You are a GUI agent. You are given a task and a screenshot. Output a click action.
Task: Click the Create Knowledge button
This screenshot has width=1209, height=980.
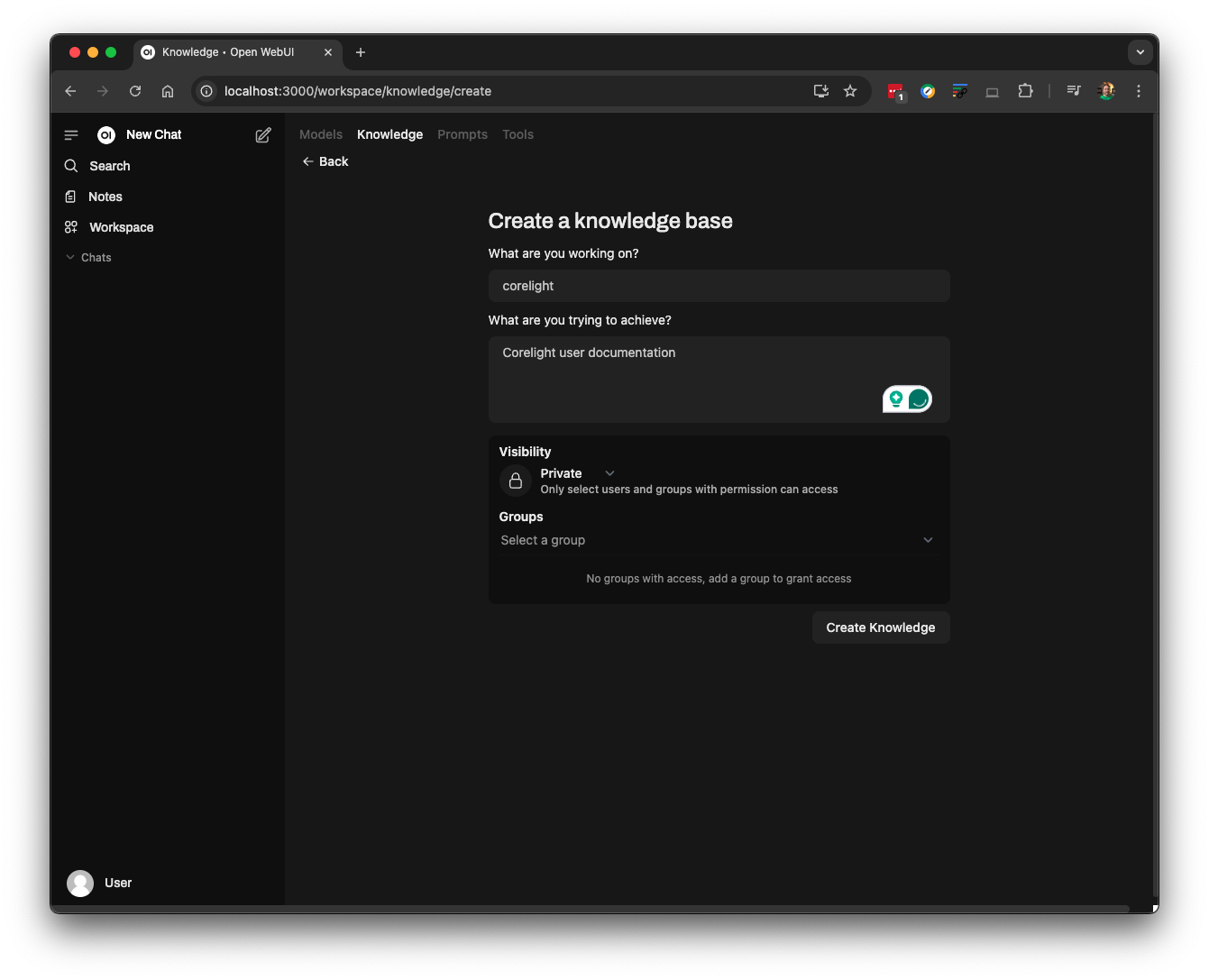880,627
